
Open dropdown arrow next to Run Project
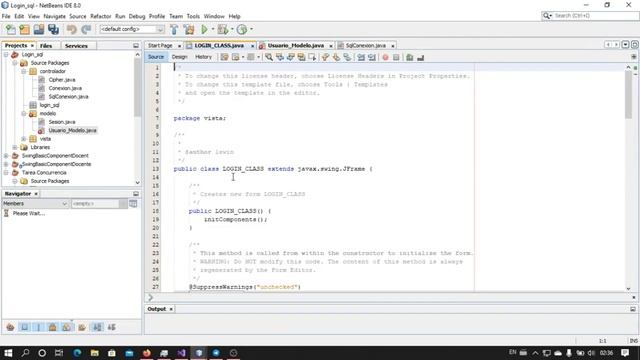click(213, 29)
